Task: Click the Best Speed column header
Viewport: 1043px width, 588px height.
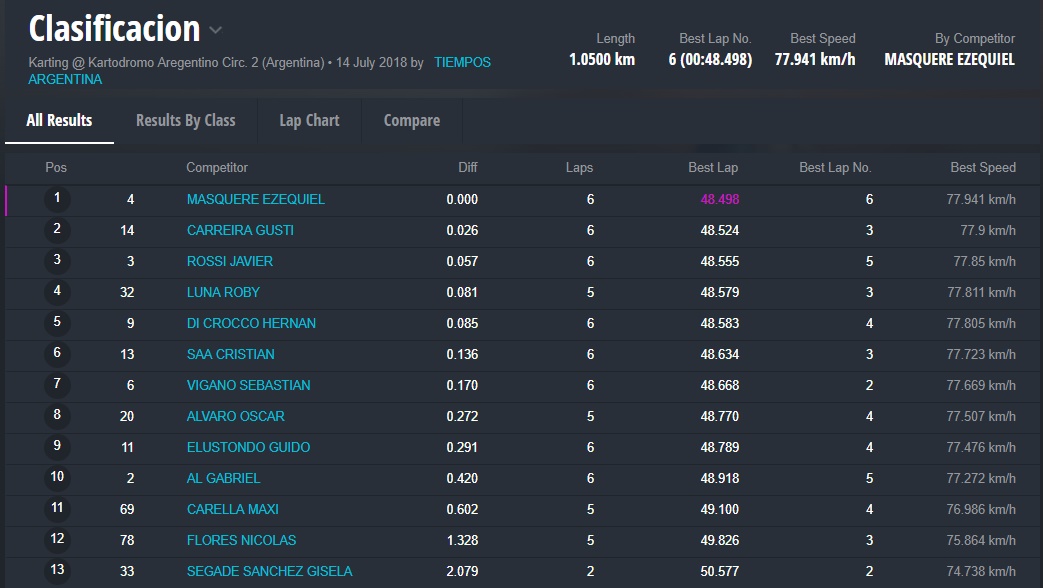Action: pos(982,168)
